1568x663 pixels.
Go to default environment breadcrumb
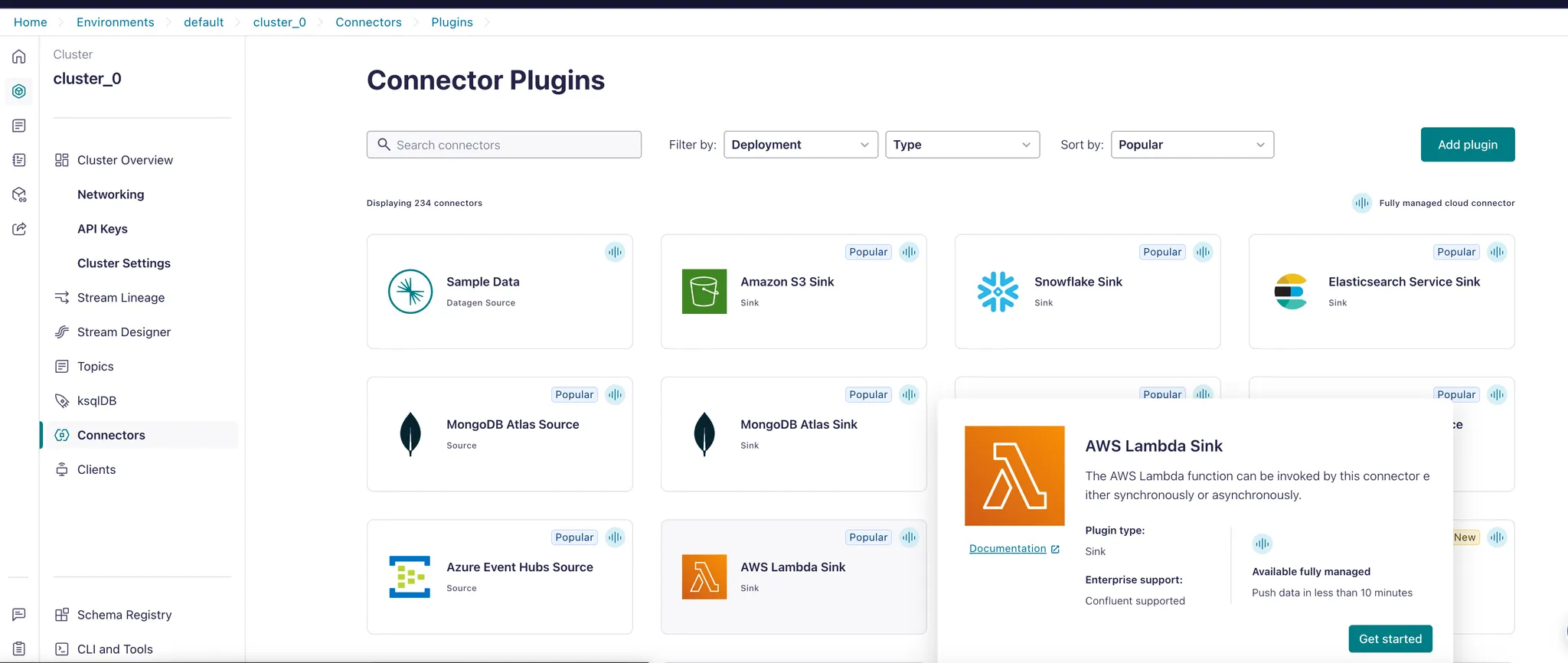tap(204, 22)
